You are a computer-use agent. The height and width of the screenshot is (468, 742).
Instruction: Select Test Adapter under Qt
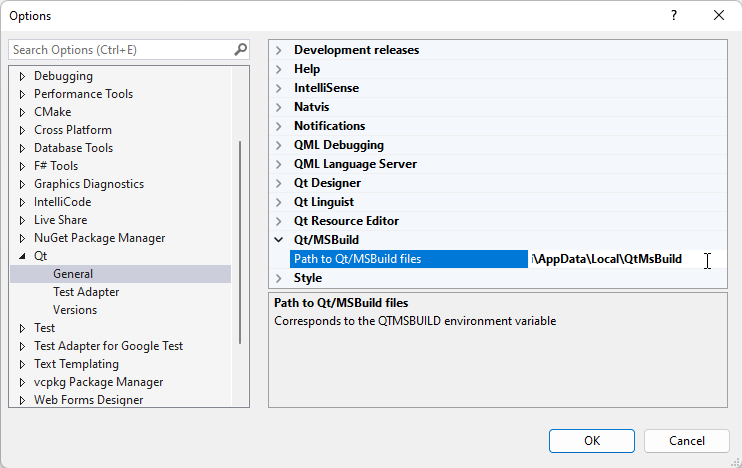tap(86, 292)
